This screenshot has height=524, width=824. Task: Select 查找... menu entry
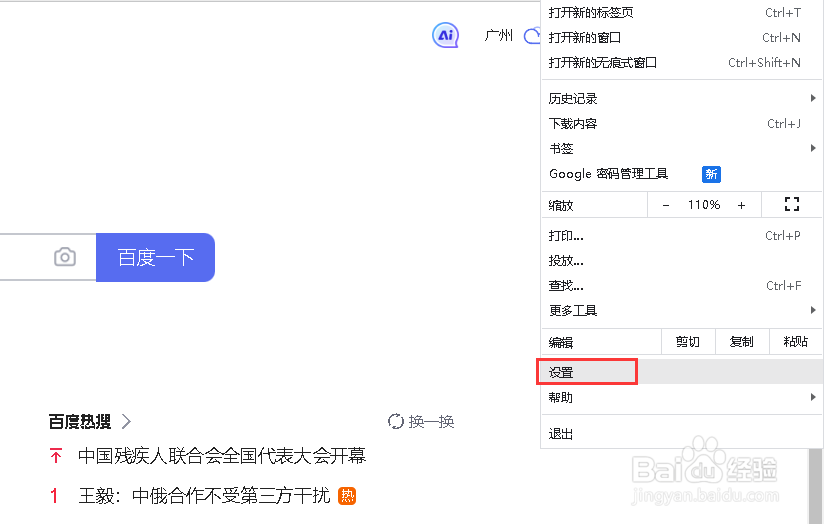click(x=682, y=285)
